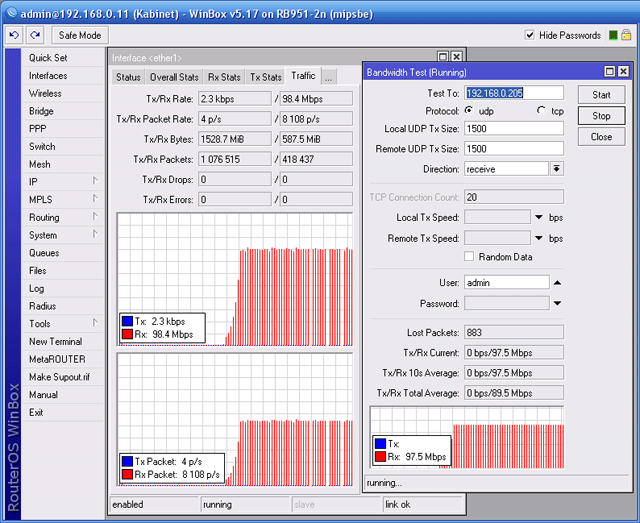Click Local Tx Speed input field
640x523 pixels.
497,217
